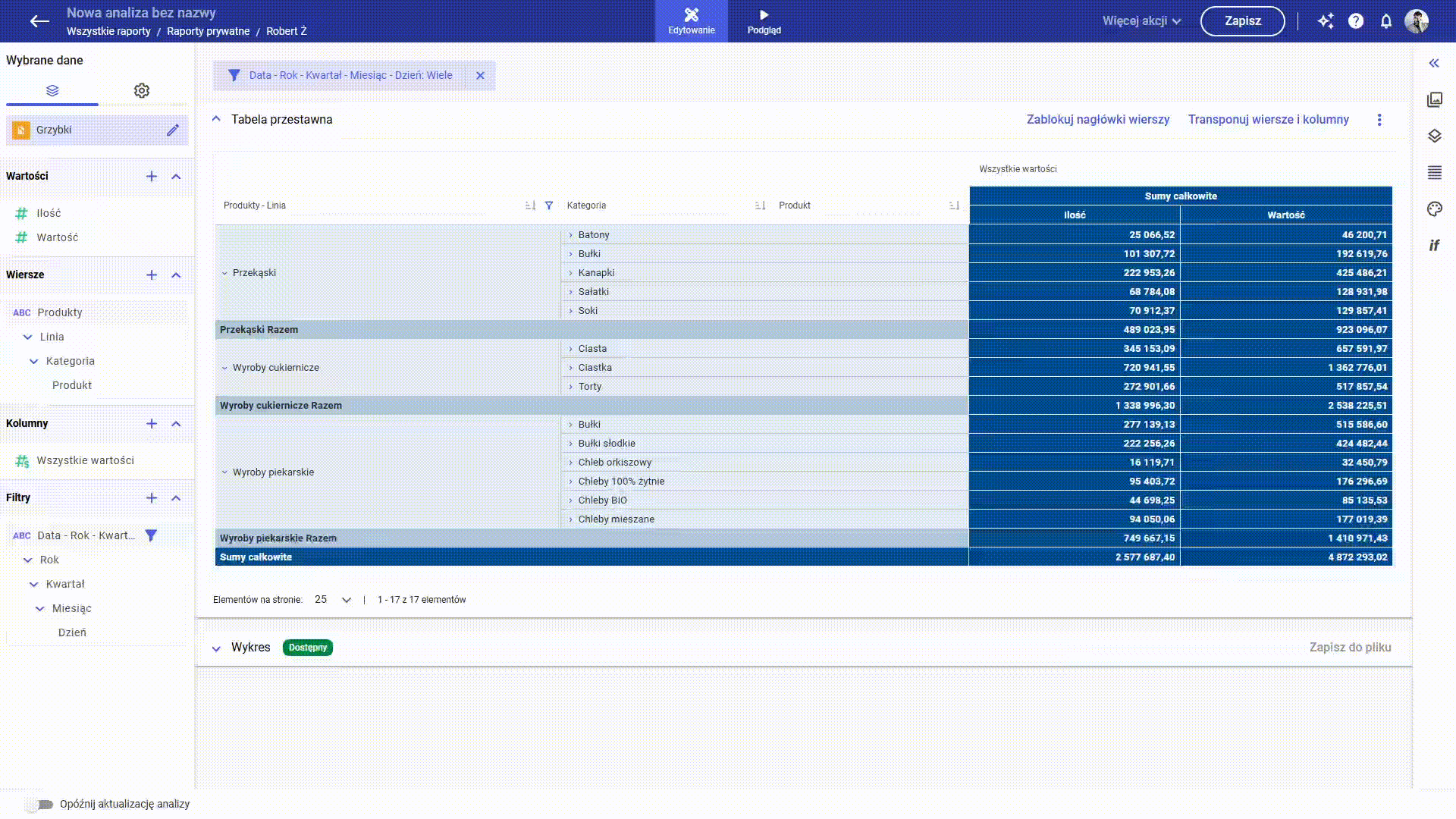This screenshot has width=1456, height=819.
Task: Open the help question mark icon
Action: pos(1356,21)
